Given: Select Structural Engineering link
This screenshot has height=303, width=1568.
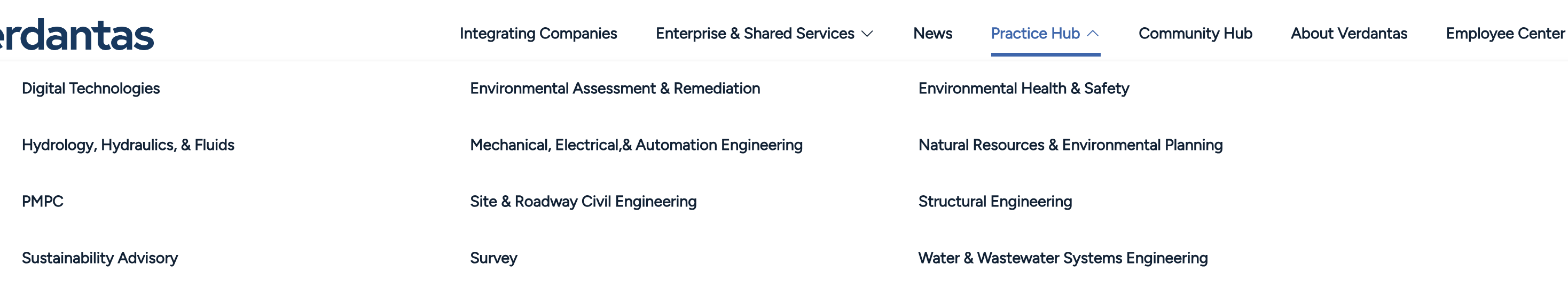Looking at the screenshot, I should tap(994, 202).
